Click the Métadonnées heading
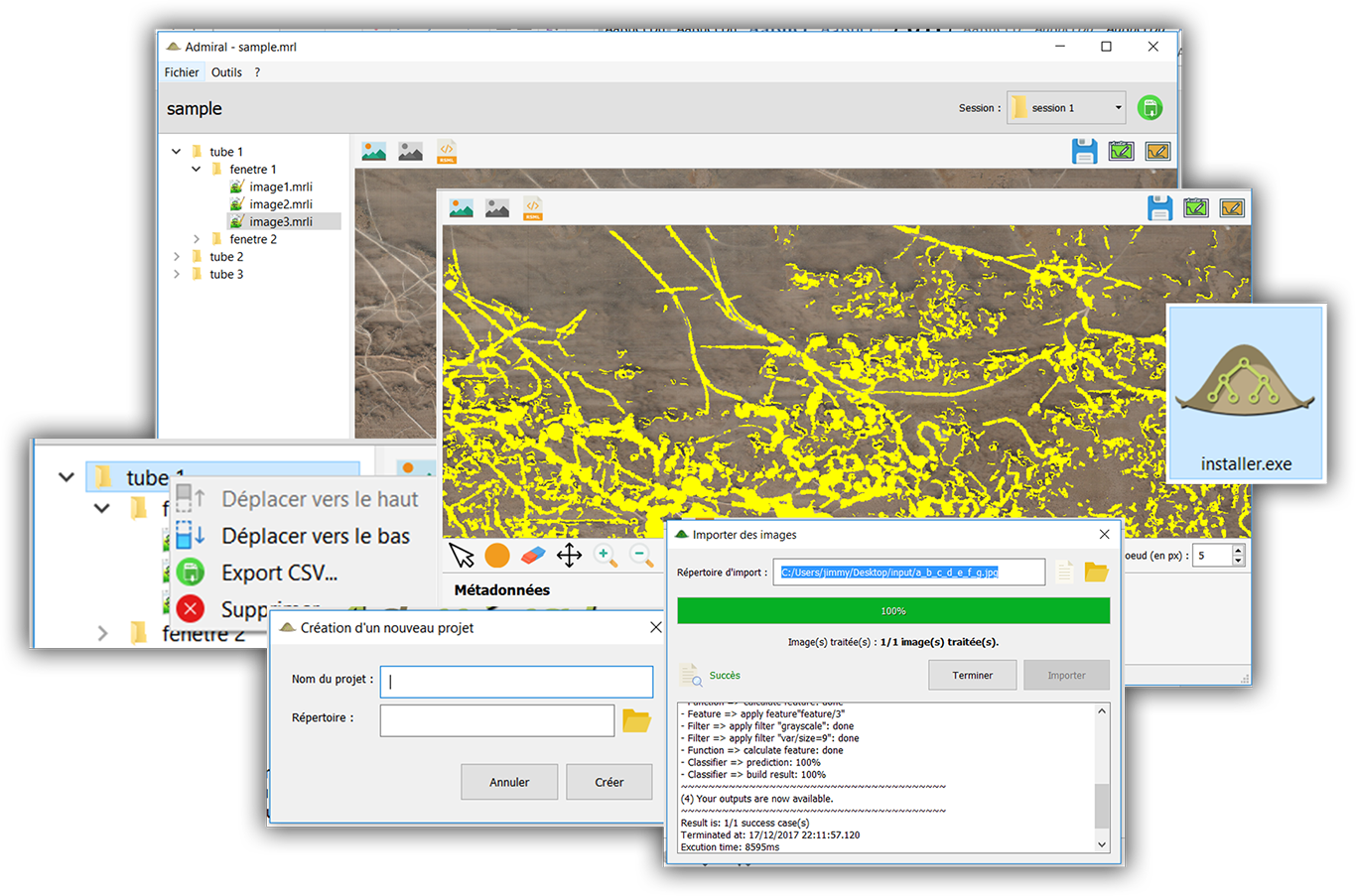This screenshot has height=896, width=1356. tap(502, 589)
